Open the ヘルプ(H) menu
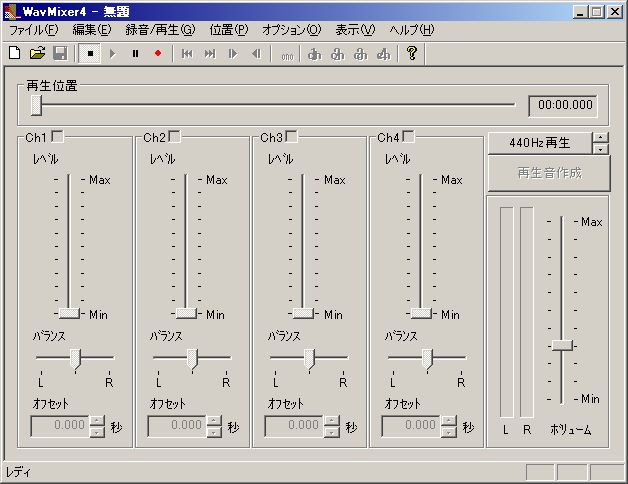Viewport: 628px width, 484px height. pyautogui.click(x=412, y=30)
